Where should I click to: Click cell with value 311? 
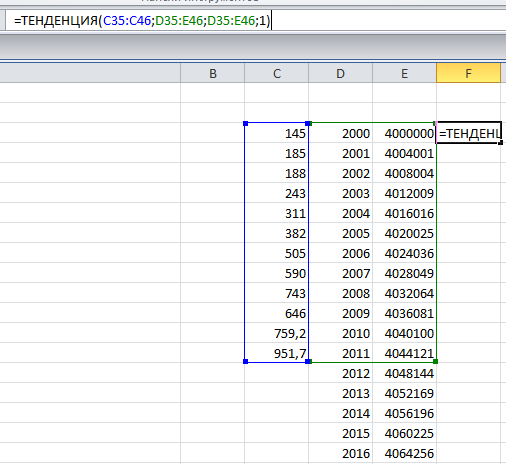[277, 213]
